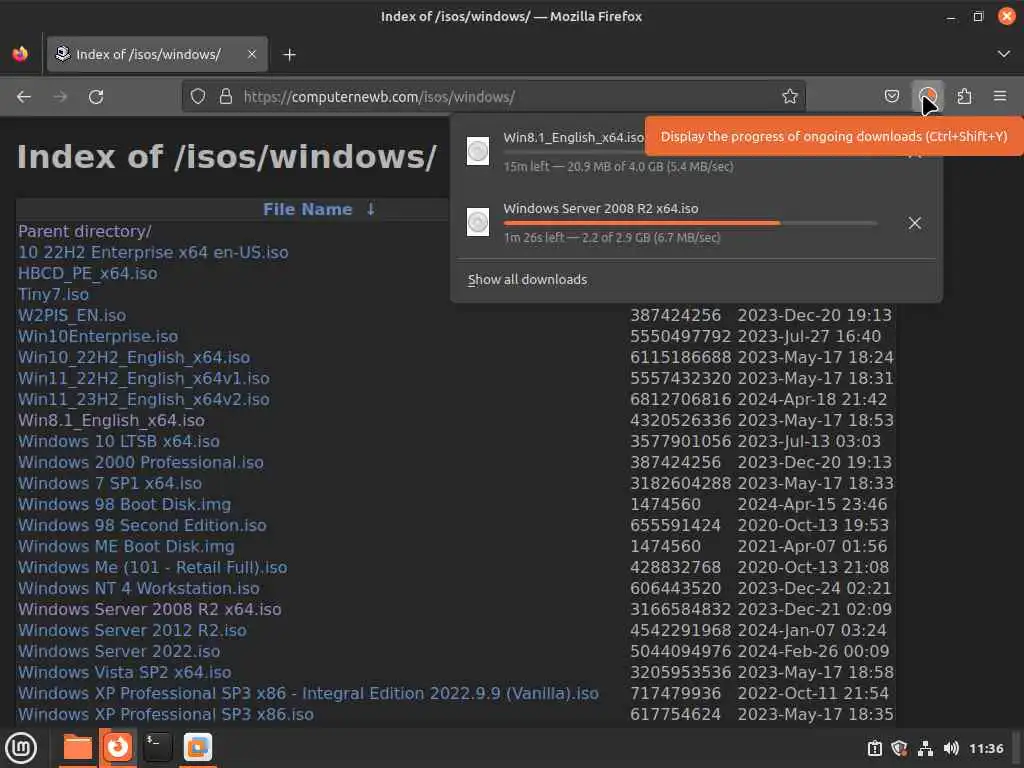
Task: Open the Terminal from the taskbar
Action: point(157,748)
